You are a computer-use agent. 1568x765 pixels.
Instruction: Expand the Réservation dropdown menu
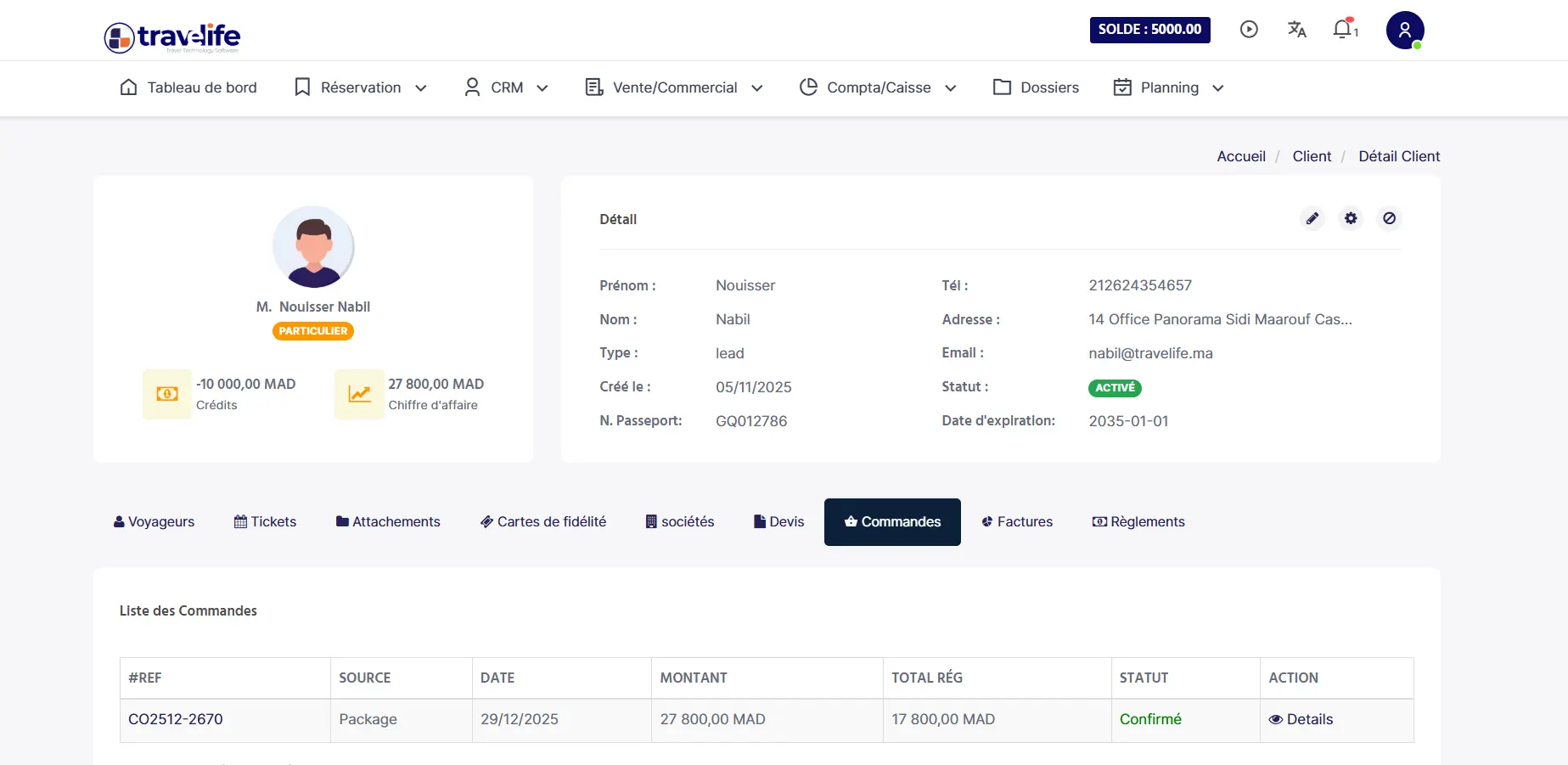(x=361, y=87)
